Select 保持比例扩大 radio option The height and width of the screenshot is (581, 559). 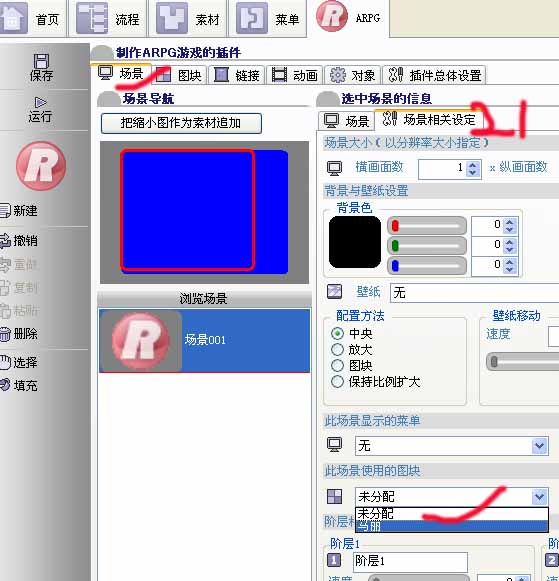337,381
